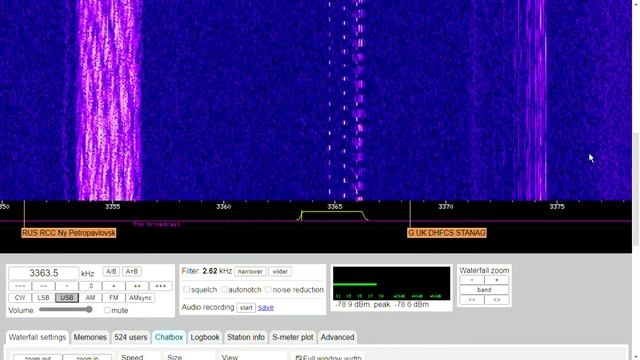
Task: Tune down with the triple-minus button
Action: [20, 286]
